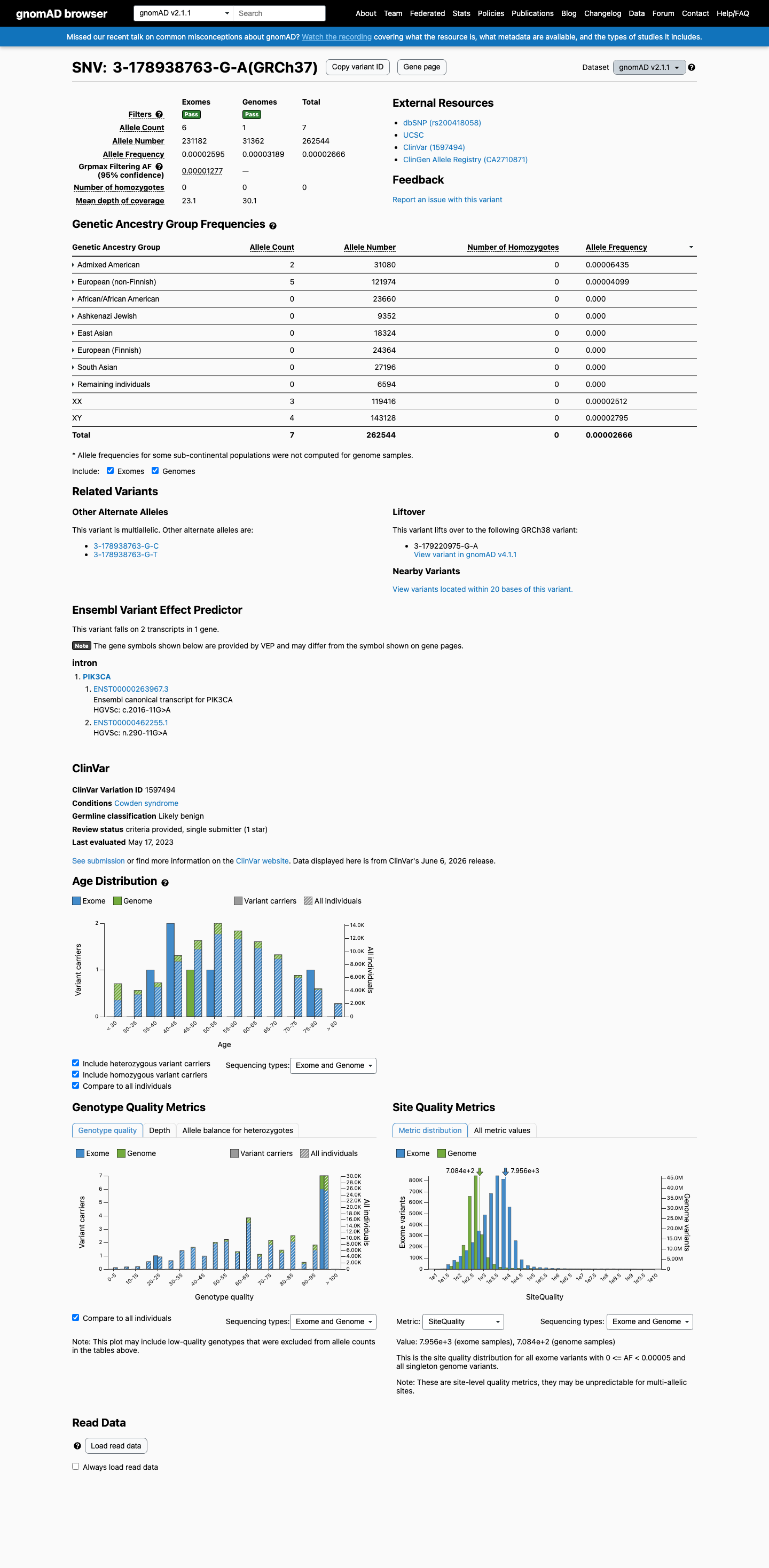Click Copy variant ID button
This screenshot has width=769, height=1568.
(357, 67)
